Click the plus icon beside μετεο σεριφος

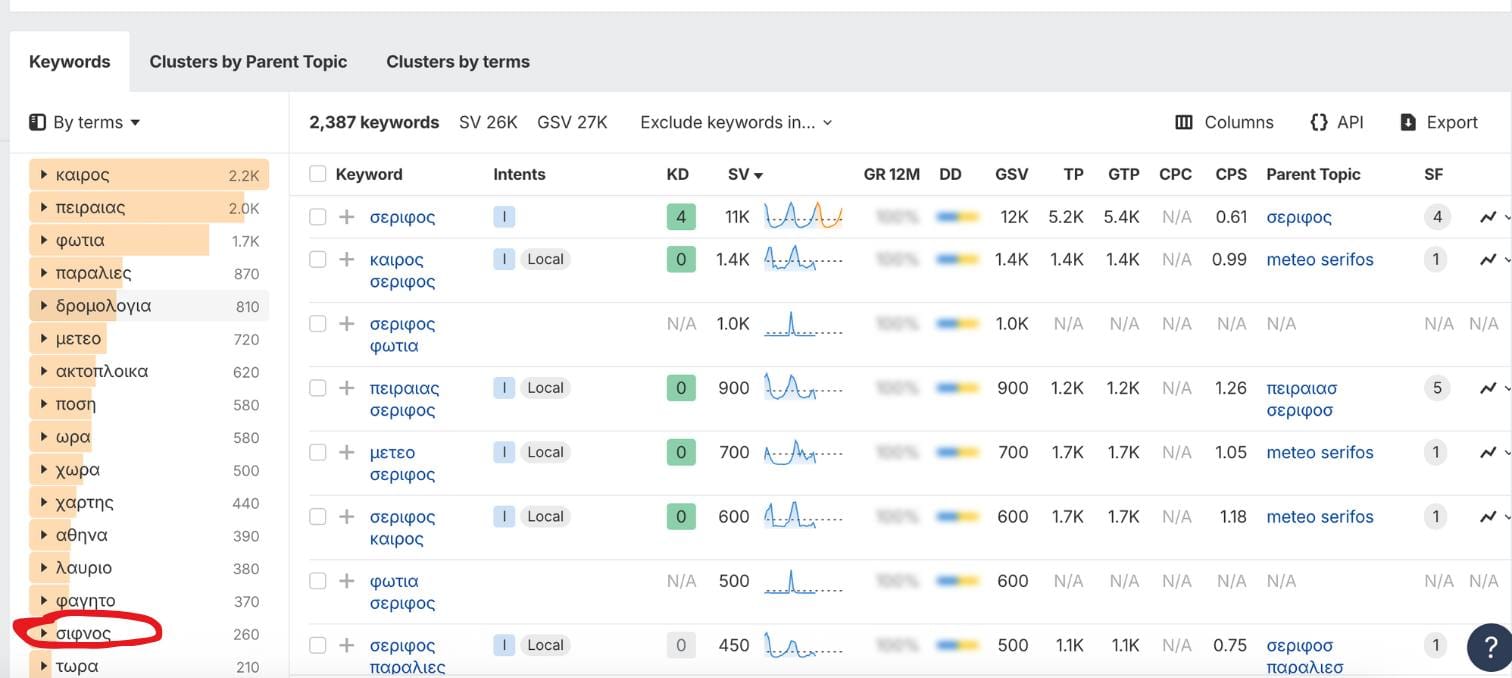[347, 452]
